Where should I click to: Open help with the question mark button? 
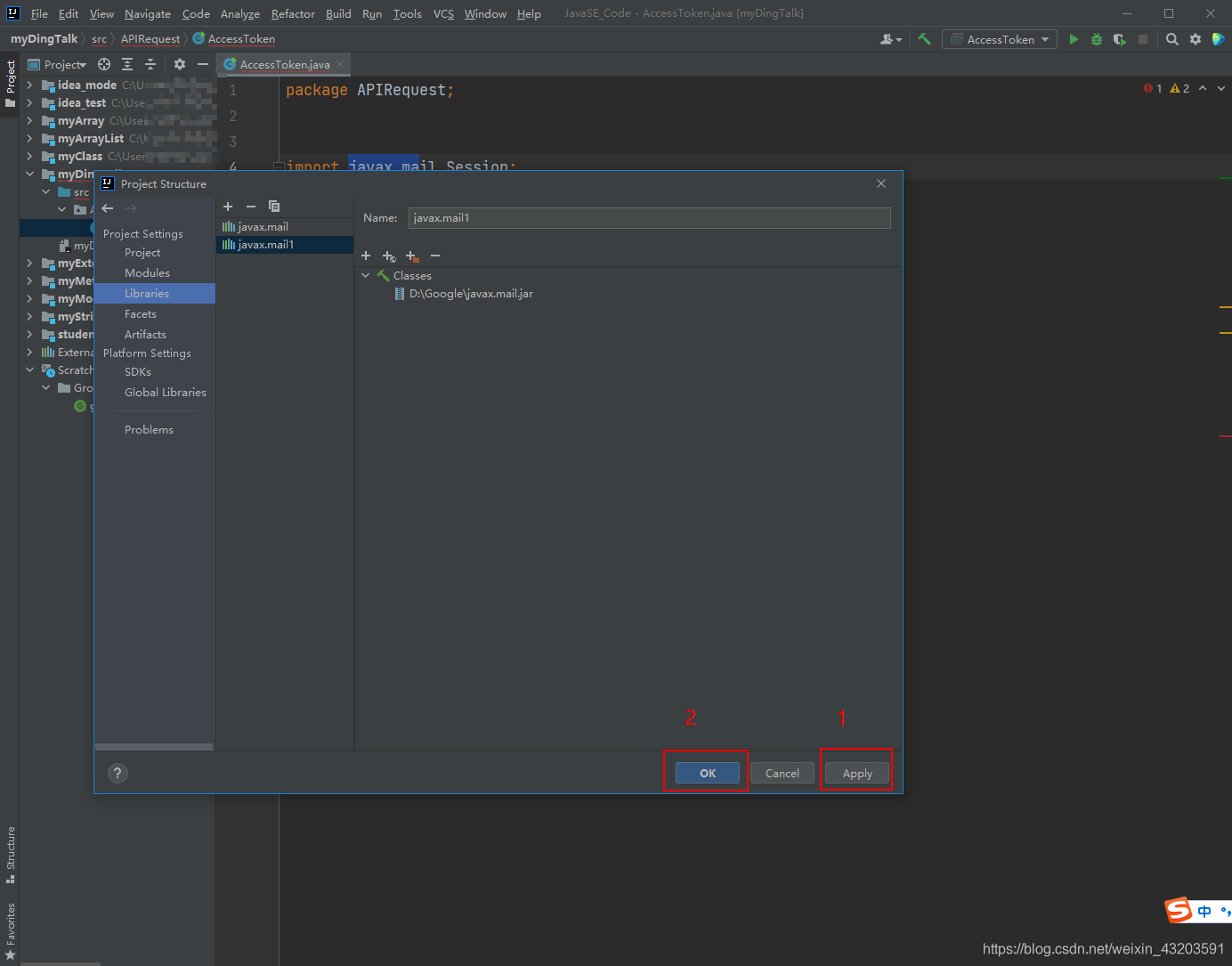[x=118, y=773]
